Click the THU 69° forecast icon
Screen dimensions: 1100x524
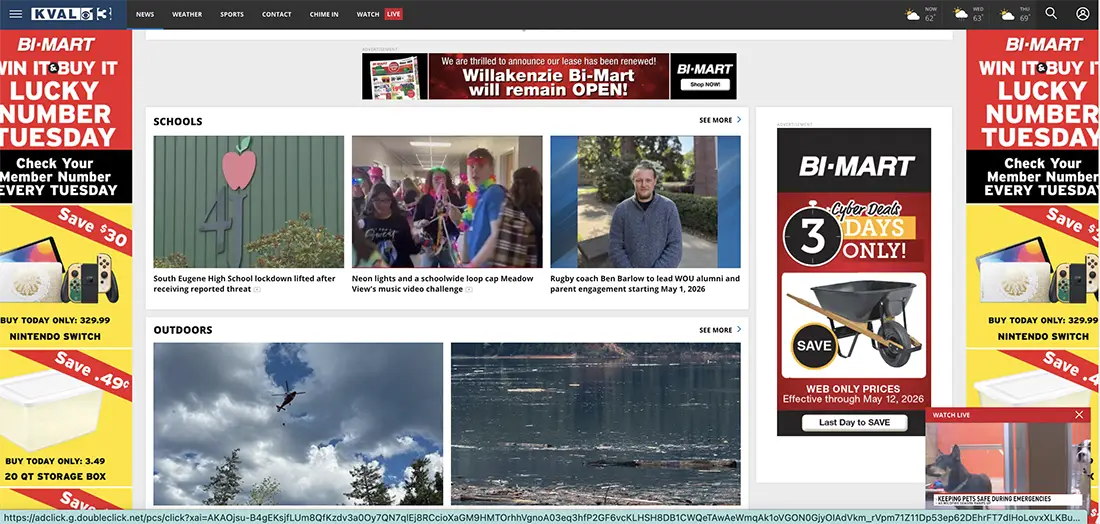click(x=1007, y=15)
